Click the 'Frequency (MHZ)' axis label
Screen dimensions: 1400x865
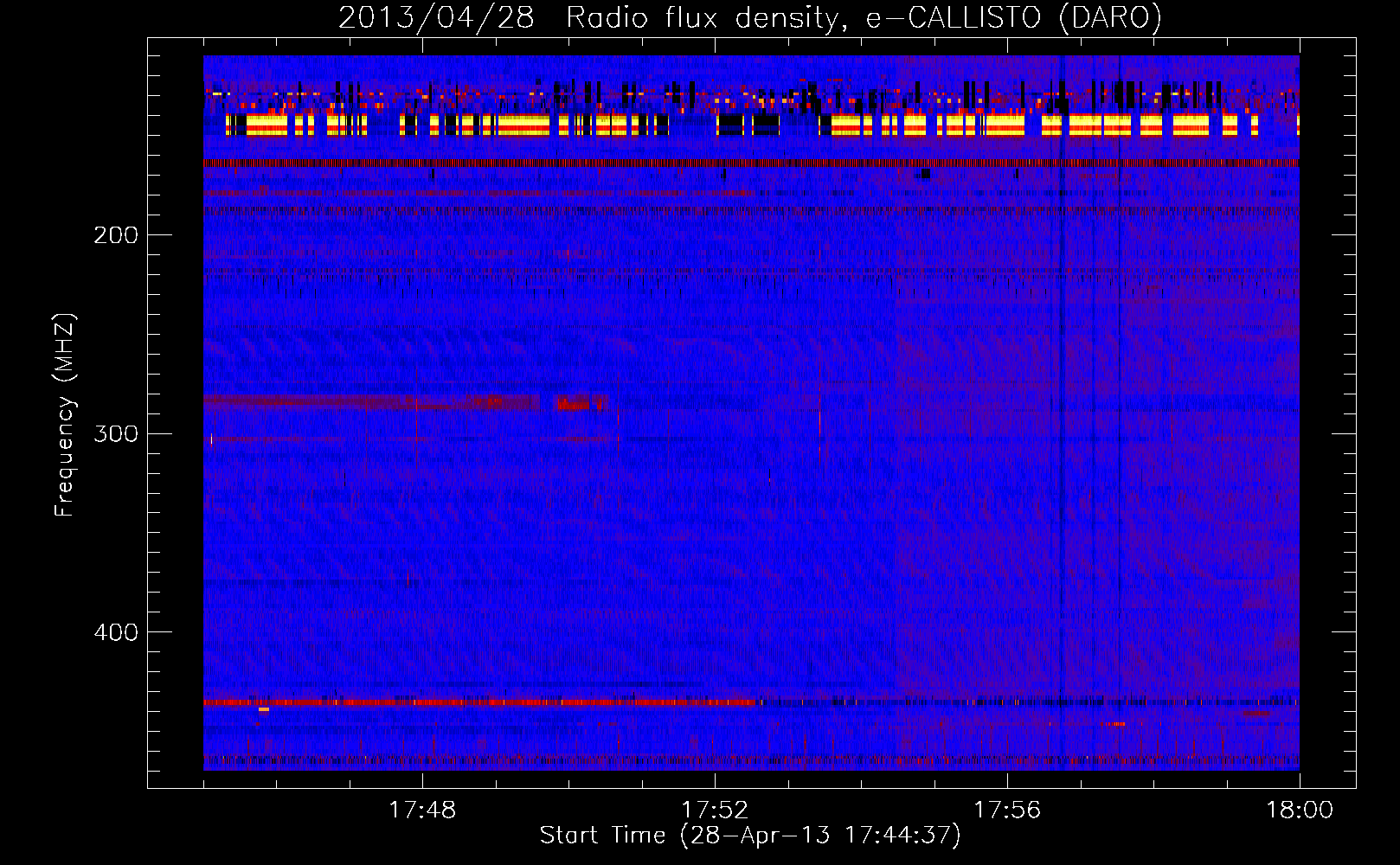[65, 414]
